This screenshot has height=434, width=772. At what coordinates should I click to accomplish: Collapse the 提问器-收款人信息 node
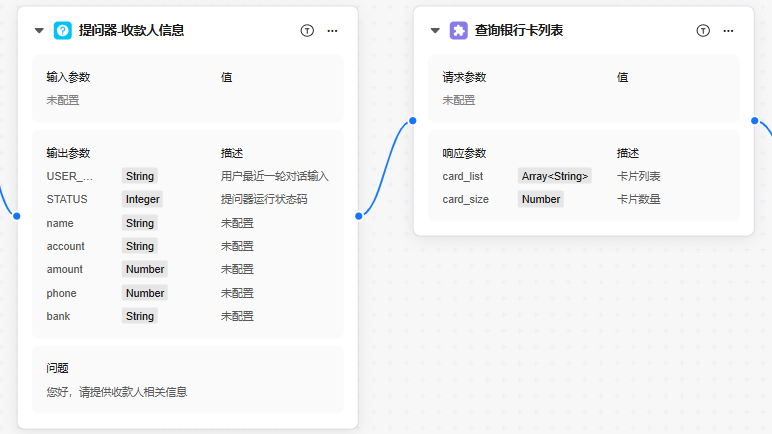pyautogui.click(x=39, y=31)
